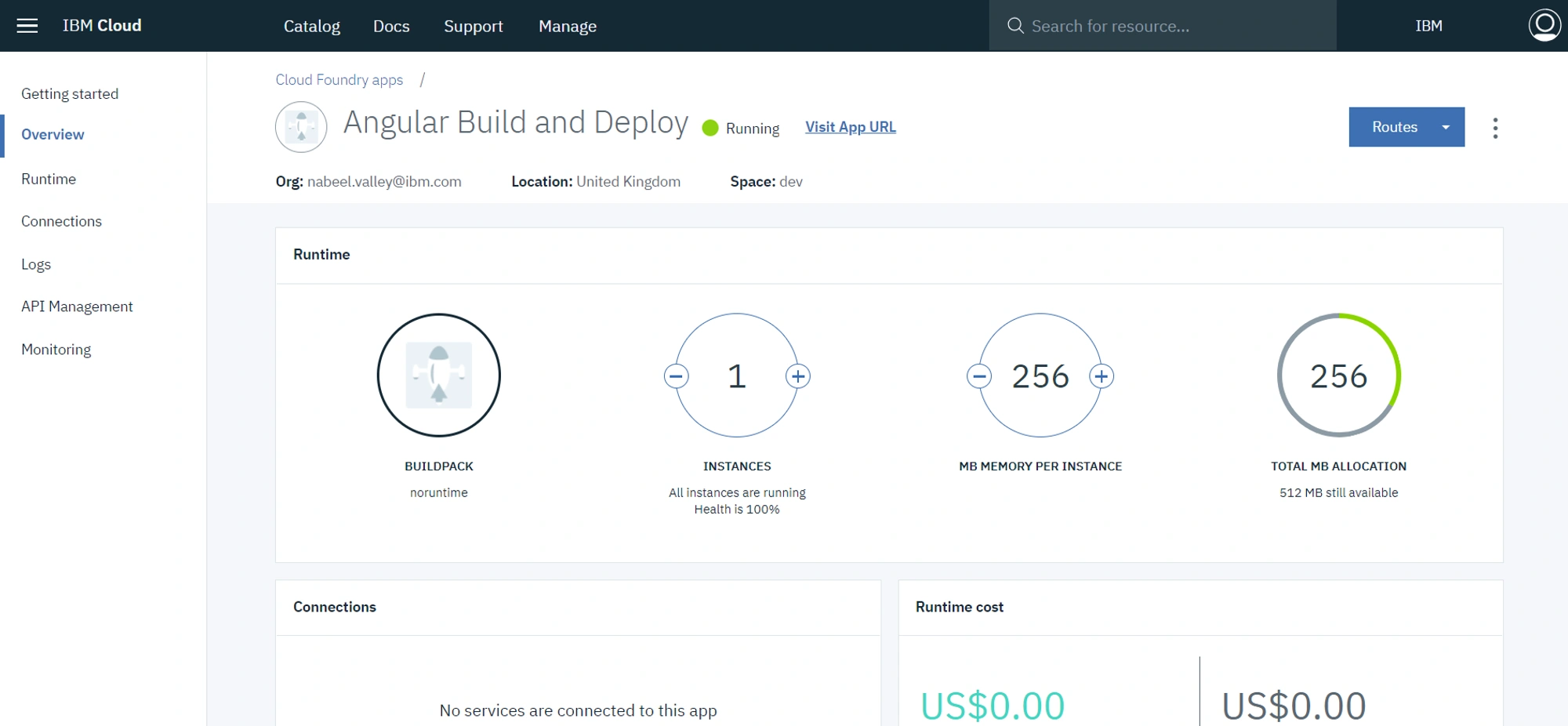This screenshot has width=1568, height=726.
Task: Click the green US$0.00 cost value
Action: coord(993,706)
